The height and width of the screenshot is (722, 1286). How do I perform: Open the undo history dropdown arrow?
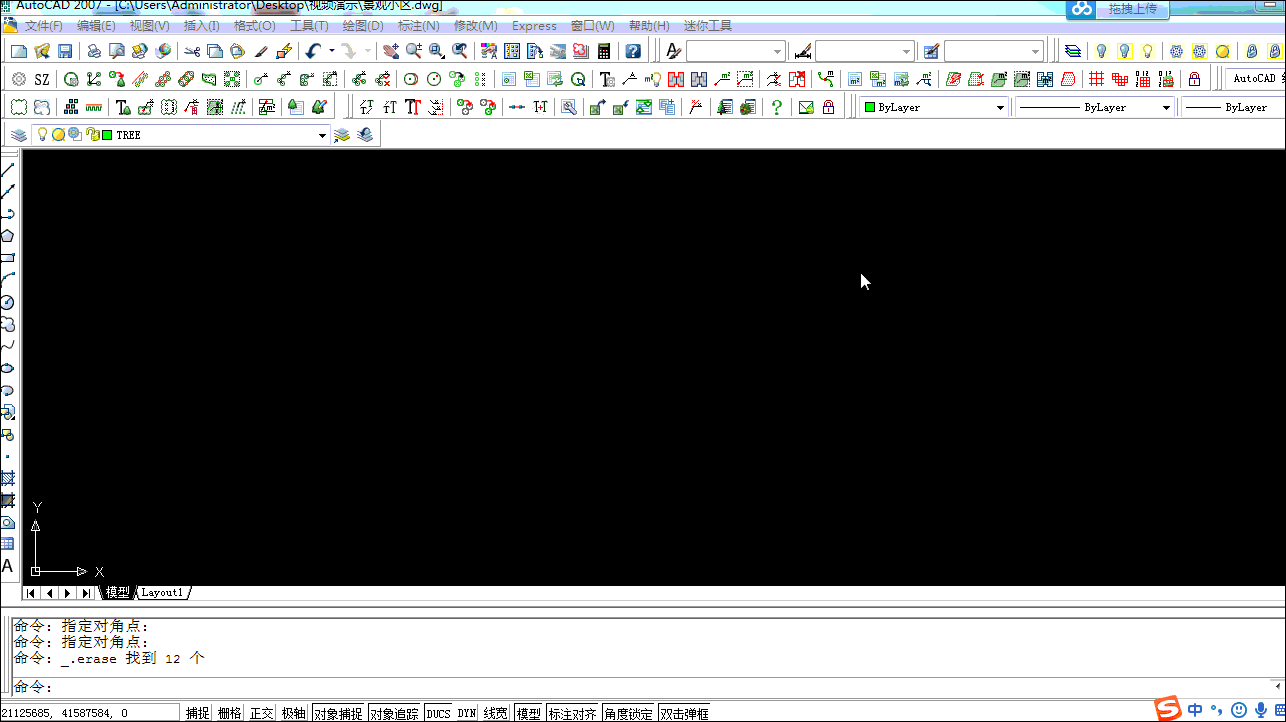[x=331, y=51]
